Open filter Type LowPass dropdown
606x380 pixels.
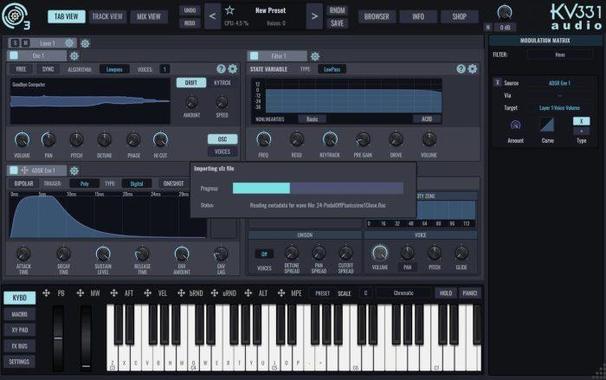[x=332, y=69]
